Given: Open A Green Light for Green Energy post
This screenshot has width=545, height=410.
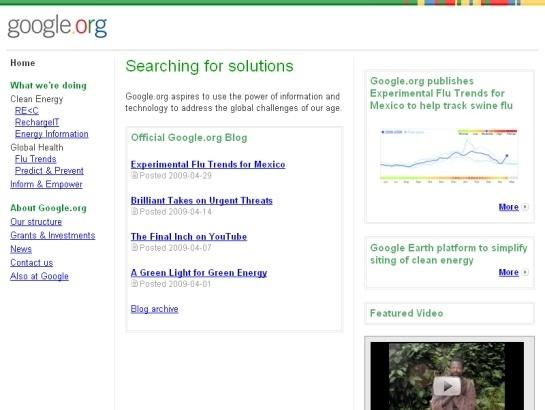Looking at the screenshot, I should click(x=199, y=273).
